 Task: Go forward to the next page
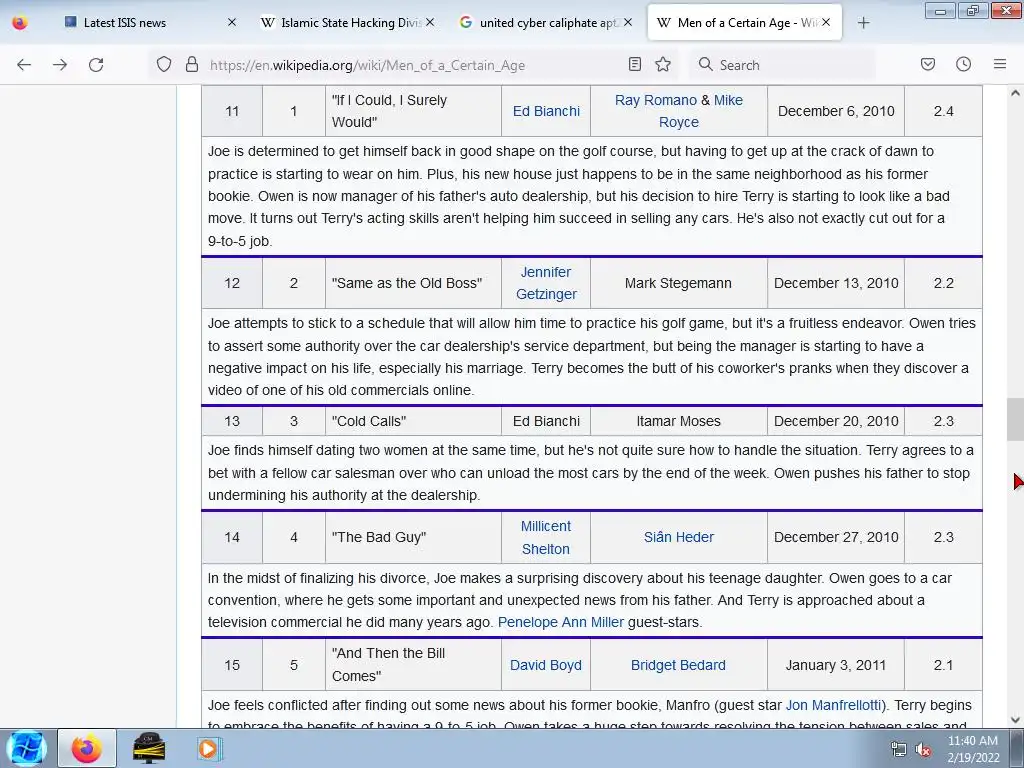coord(60,65)
